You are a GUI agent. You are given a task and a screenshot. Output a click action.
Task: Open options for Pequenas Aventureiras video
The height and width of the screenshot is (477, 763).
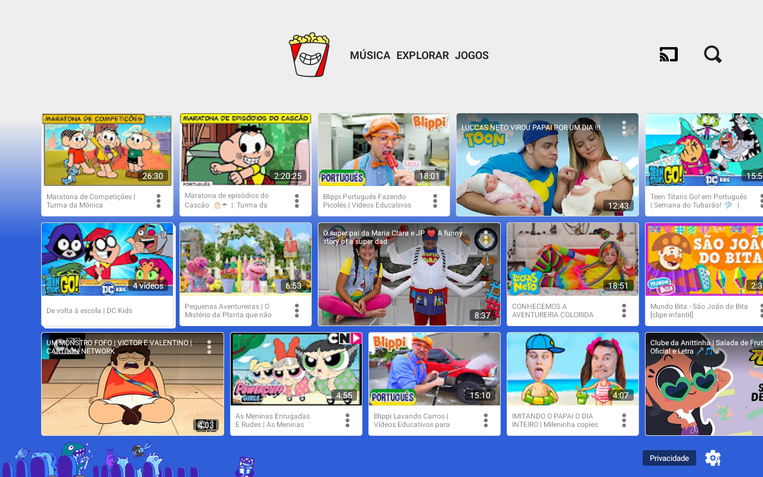[297, 311]
